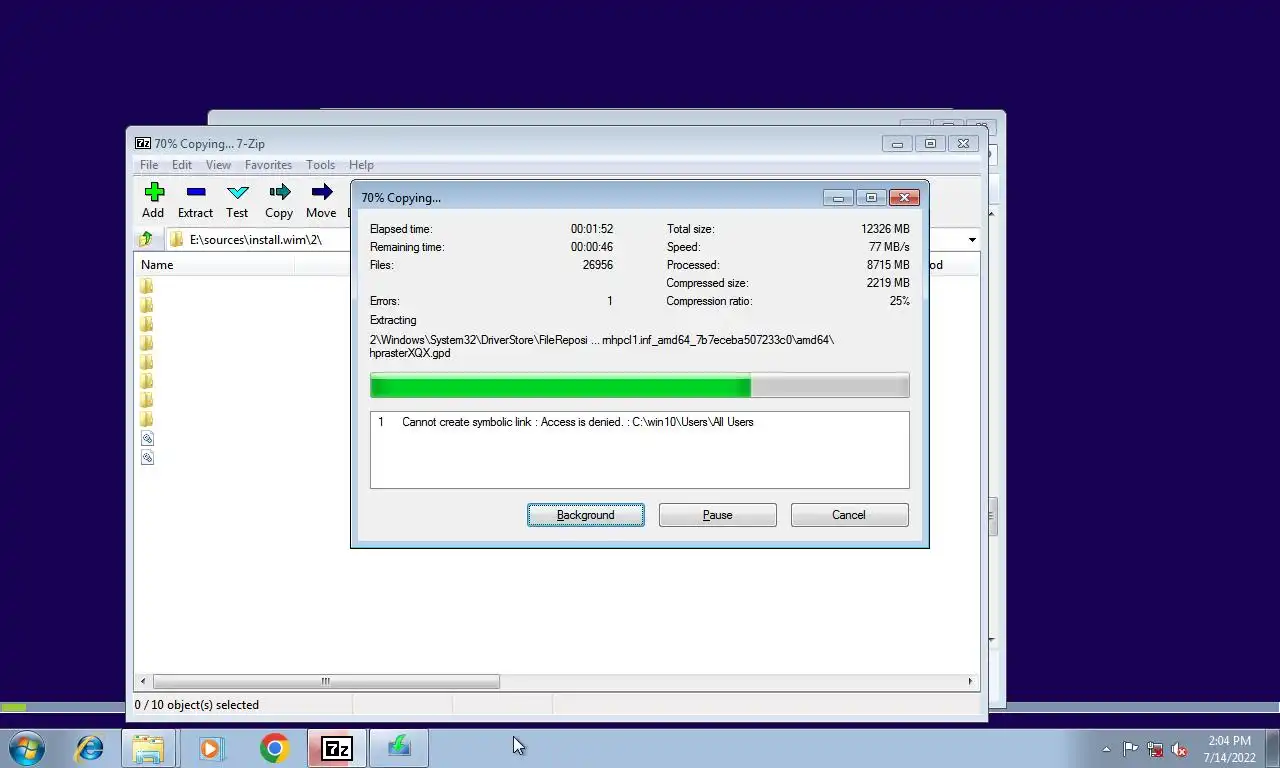Open Windows Media Player from taskbar
Screen dimensions: 1280x768
coord(212,748)
